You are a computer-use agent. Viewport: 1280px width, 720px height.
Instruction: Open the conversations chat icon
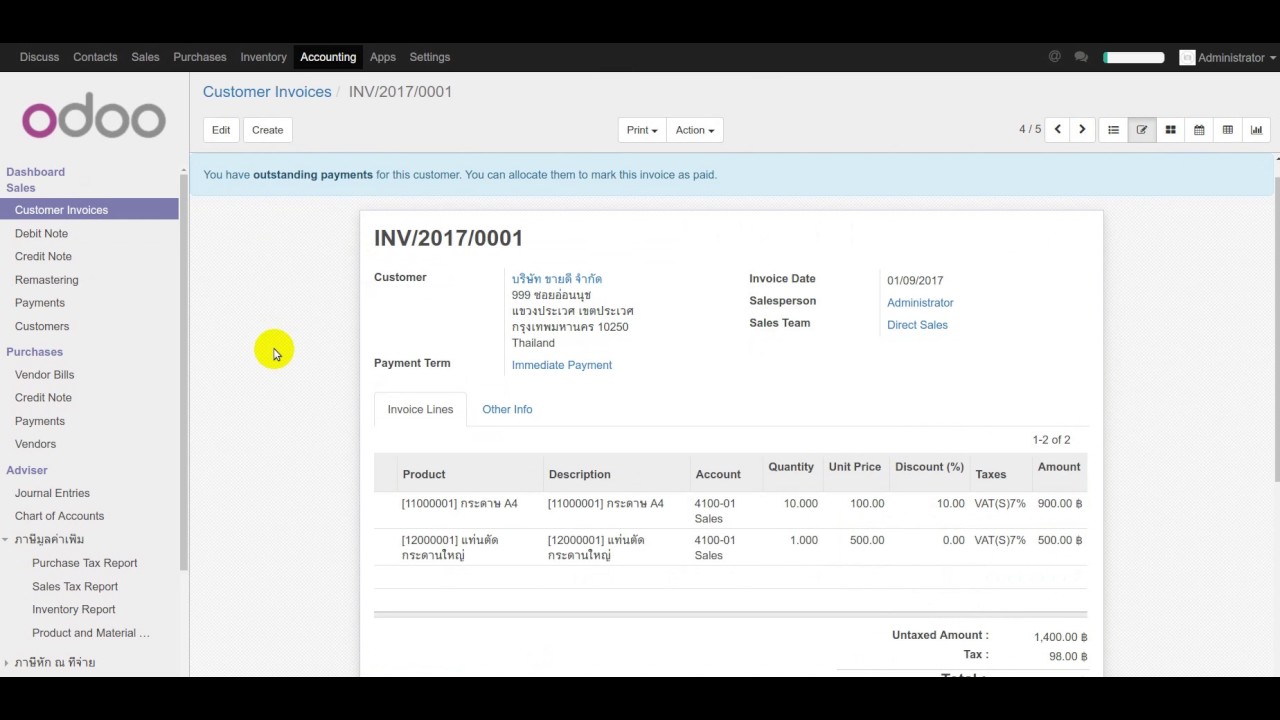tap(1081, 57)
